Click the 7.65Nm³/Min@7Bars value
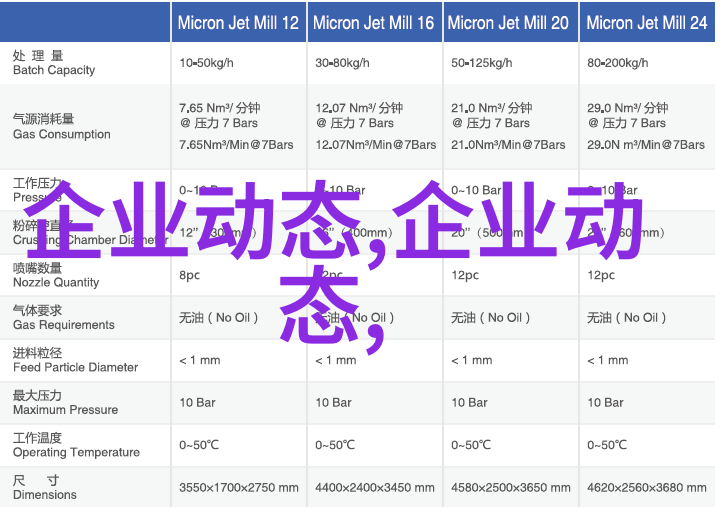The width and height of the screenshot is (722, 507). pyautogui.click(x=236, y=145)
